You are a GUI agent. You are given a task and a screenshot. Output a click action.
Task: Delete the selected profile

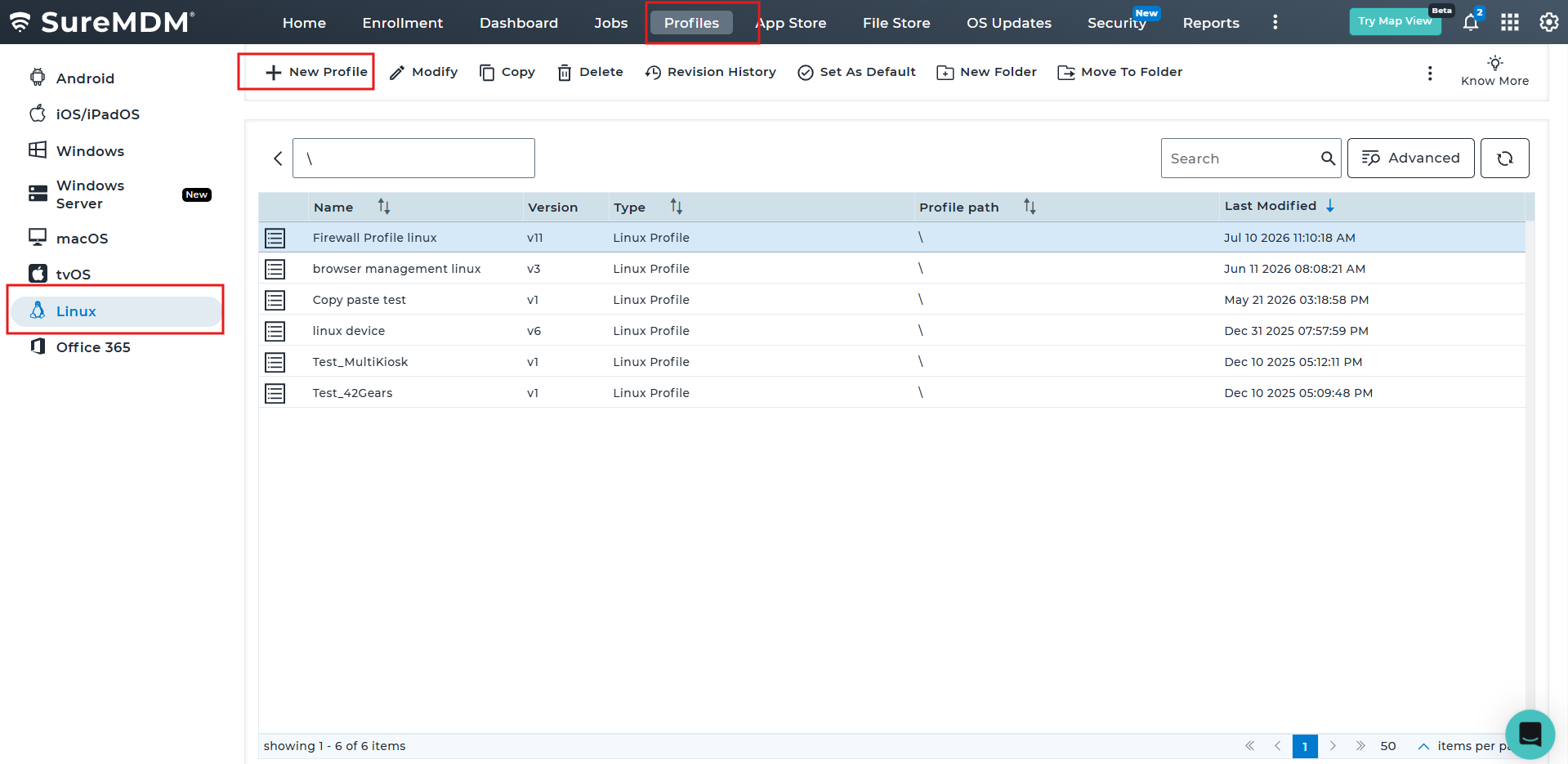[x=590, y=72]
